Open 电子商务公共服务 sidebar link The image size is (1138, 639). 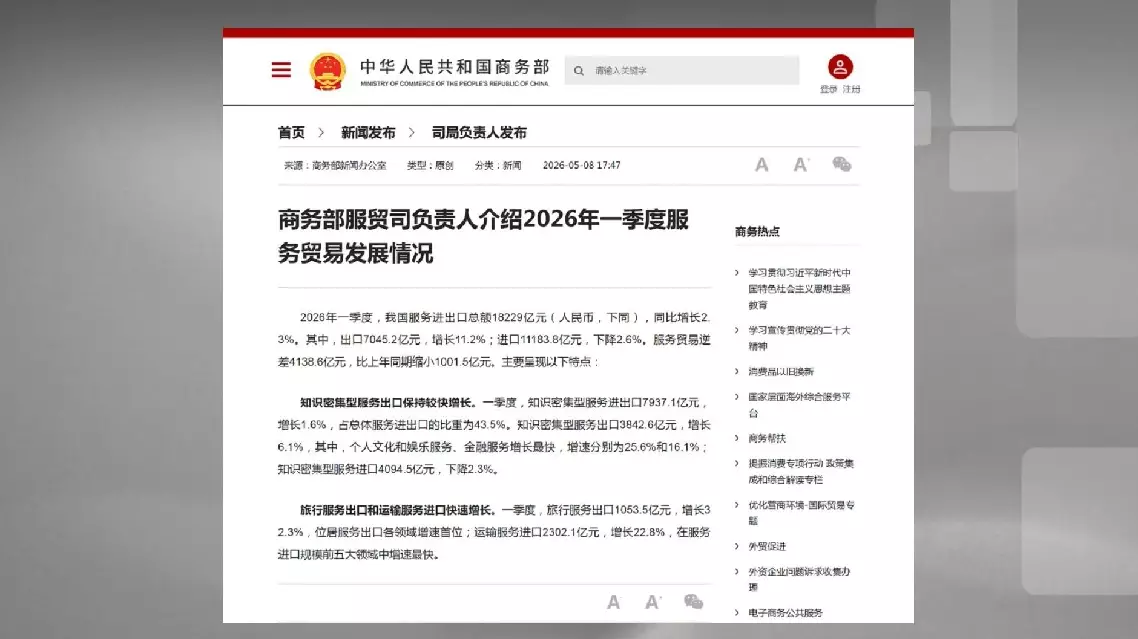pos(785,613)
